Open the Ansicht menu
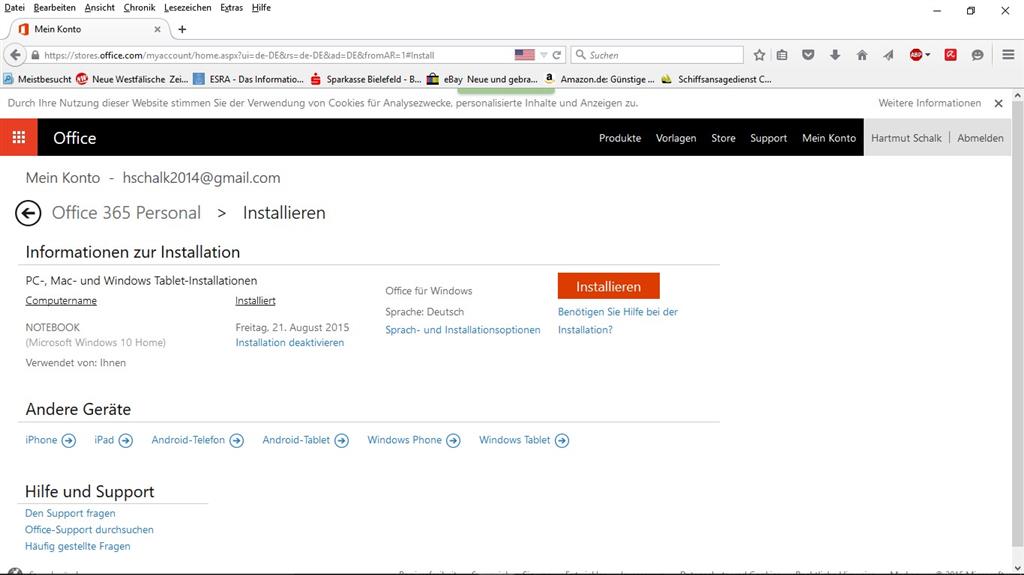Viewport: 1024px width, 575px height. [x=99, y=8]
